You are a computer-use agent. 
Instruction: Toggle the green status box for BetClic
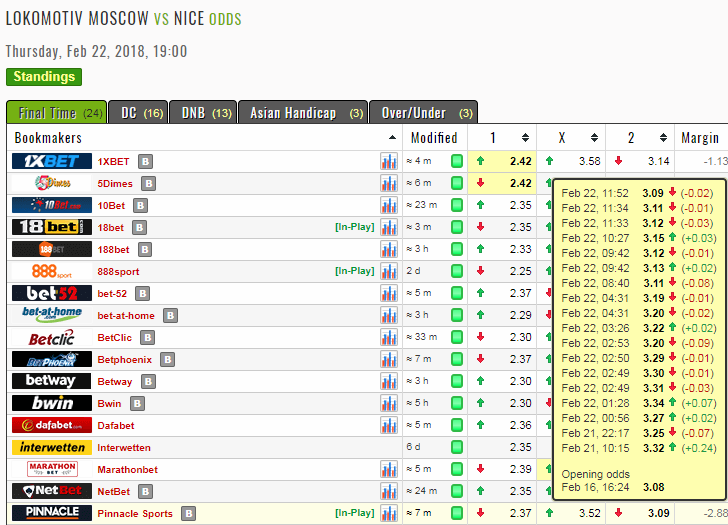click(457, 337)
